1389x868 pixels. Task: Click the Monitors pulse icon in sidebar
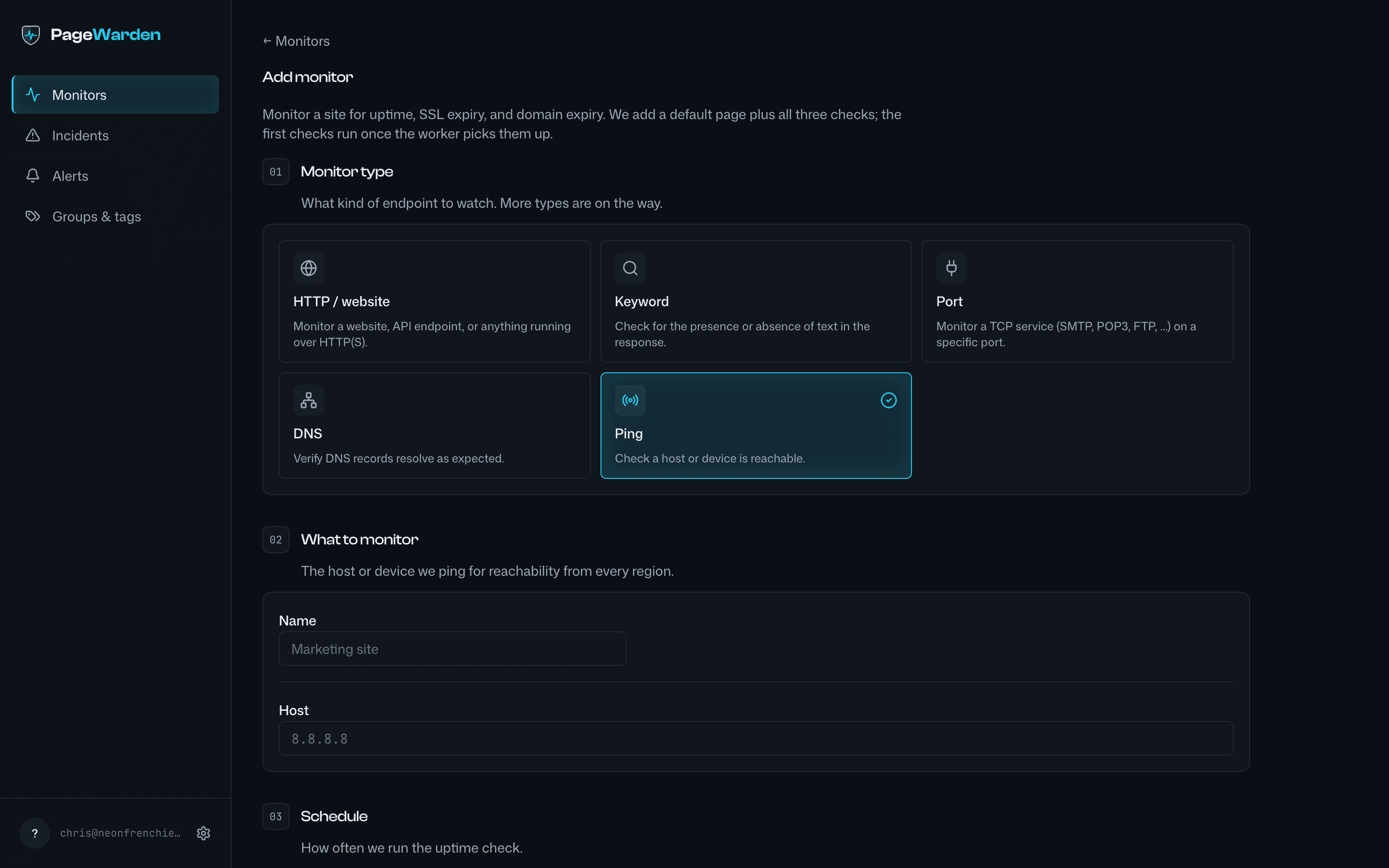pyautogui.click(x=33, y=95)
